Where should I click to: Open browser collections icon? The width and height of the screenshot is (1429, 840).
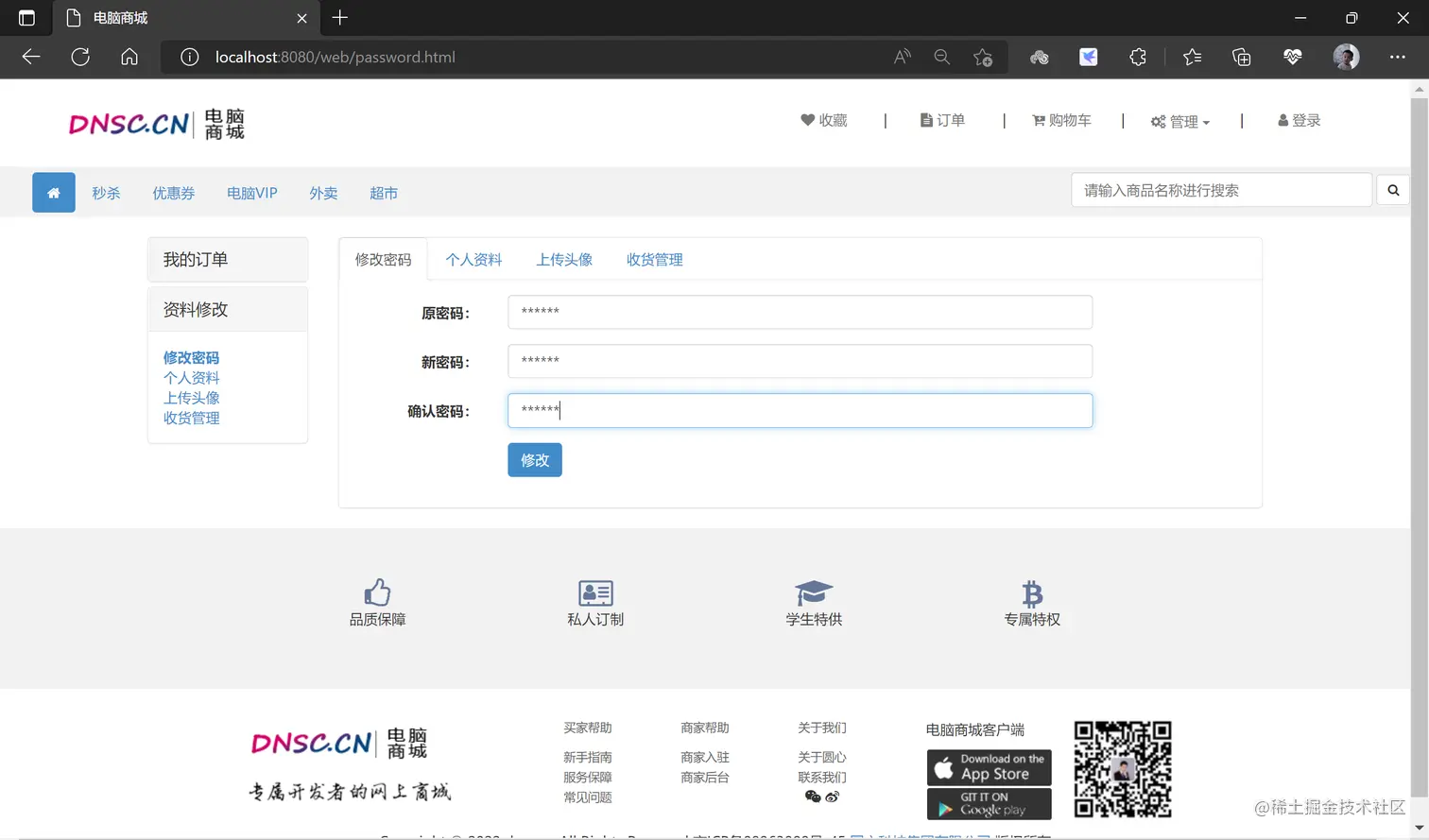tap(1242, 57)
